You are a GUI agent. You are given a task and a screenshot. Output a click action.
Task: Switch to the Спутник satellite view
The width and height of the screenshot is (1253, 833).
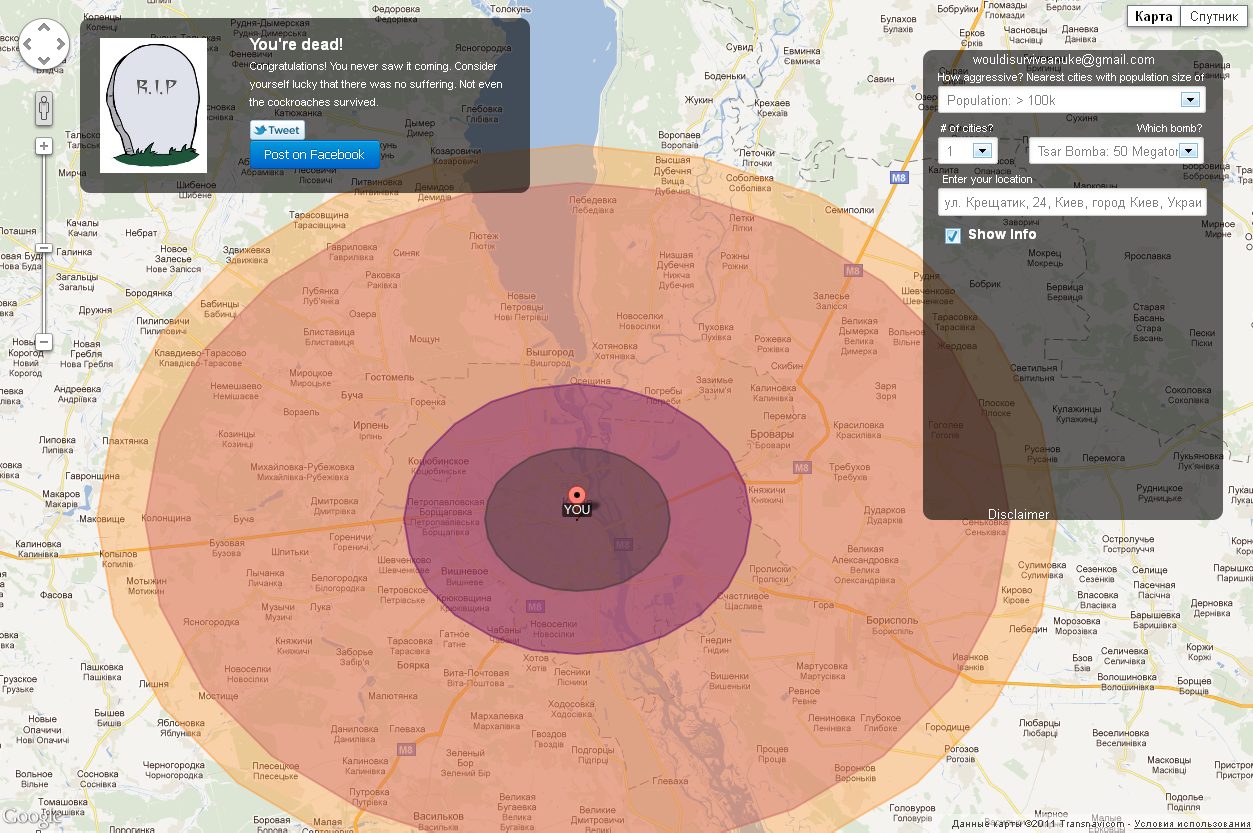pos(1214,17)
